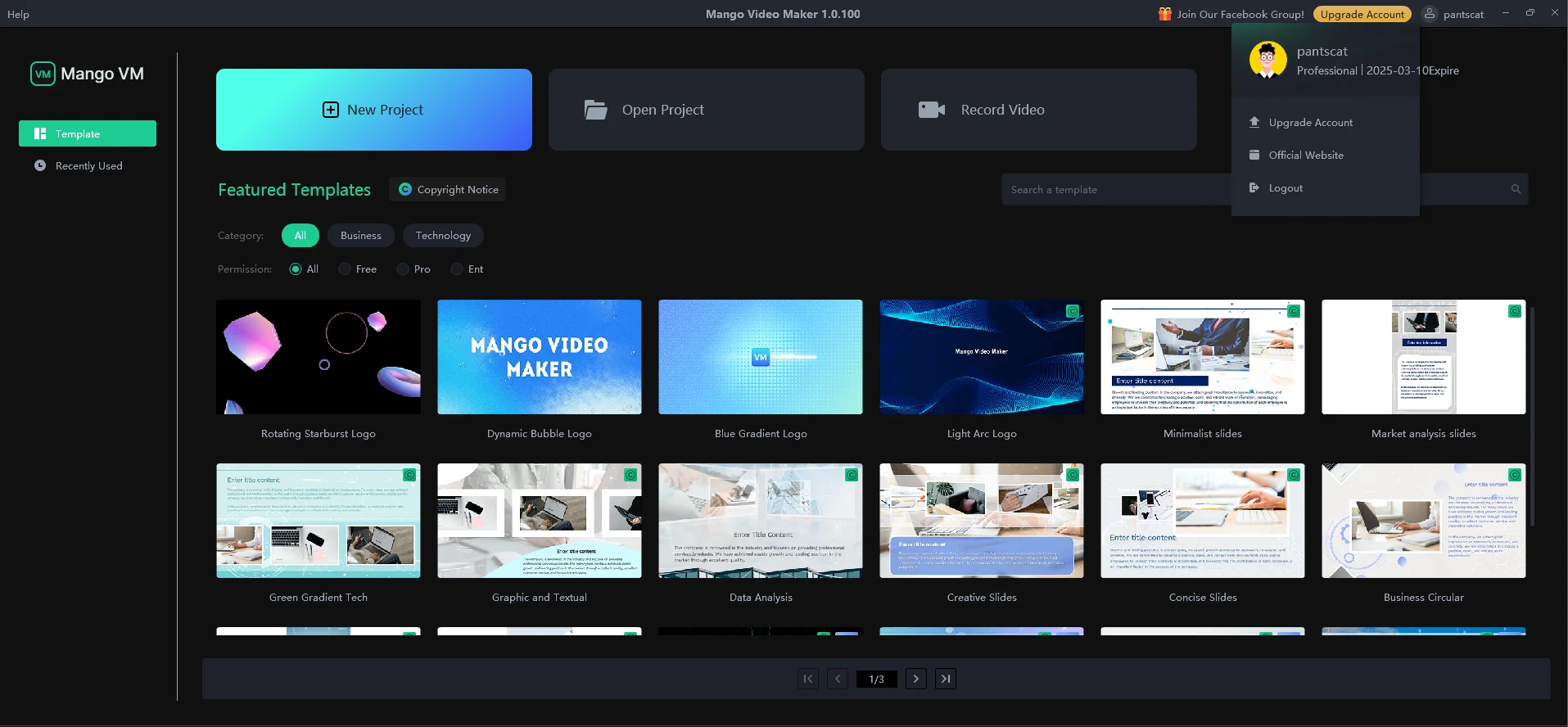The height and width of the screenshot is (727, 1568).
Task: Click the New Project plus icon
Action: click(x=331, y=110)
